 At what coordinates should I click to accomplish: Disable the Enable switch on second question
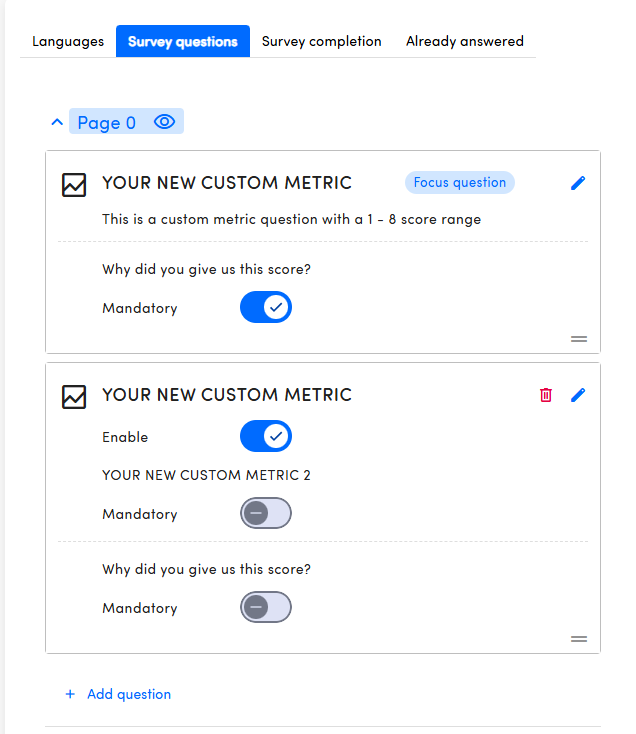266,437
